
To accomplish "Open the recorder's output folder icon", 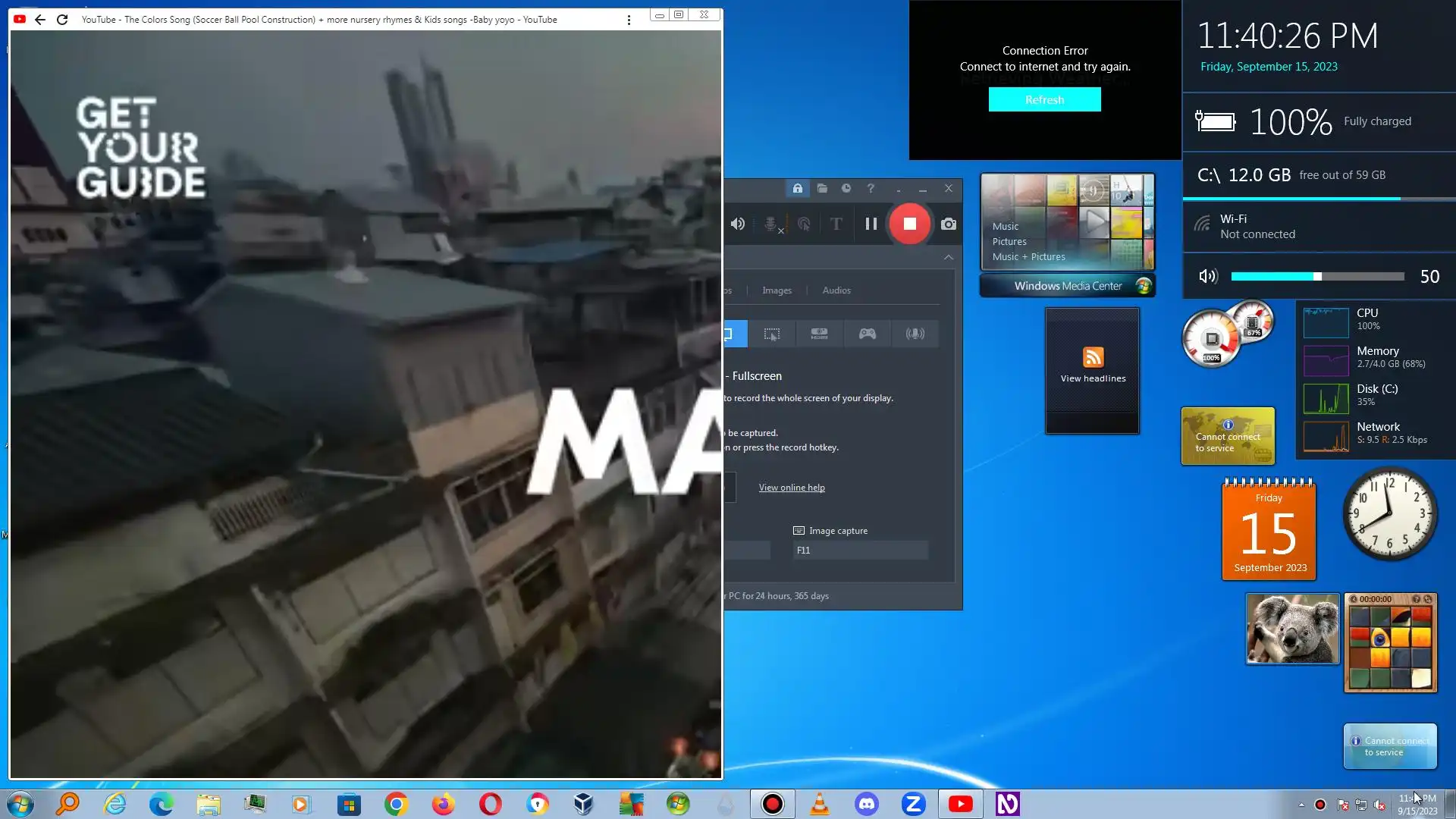I will click(x=822, y=188).
